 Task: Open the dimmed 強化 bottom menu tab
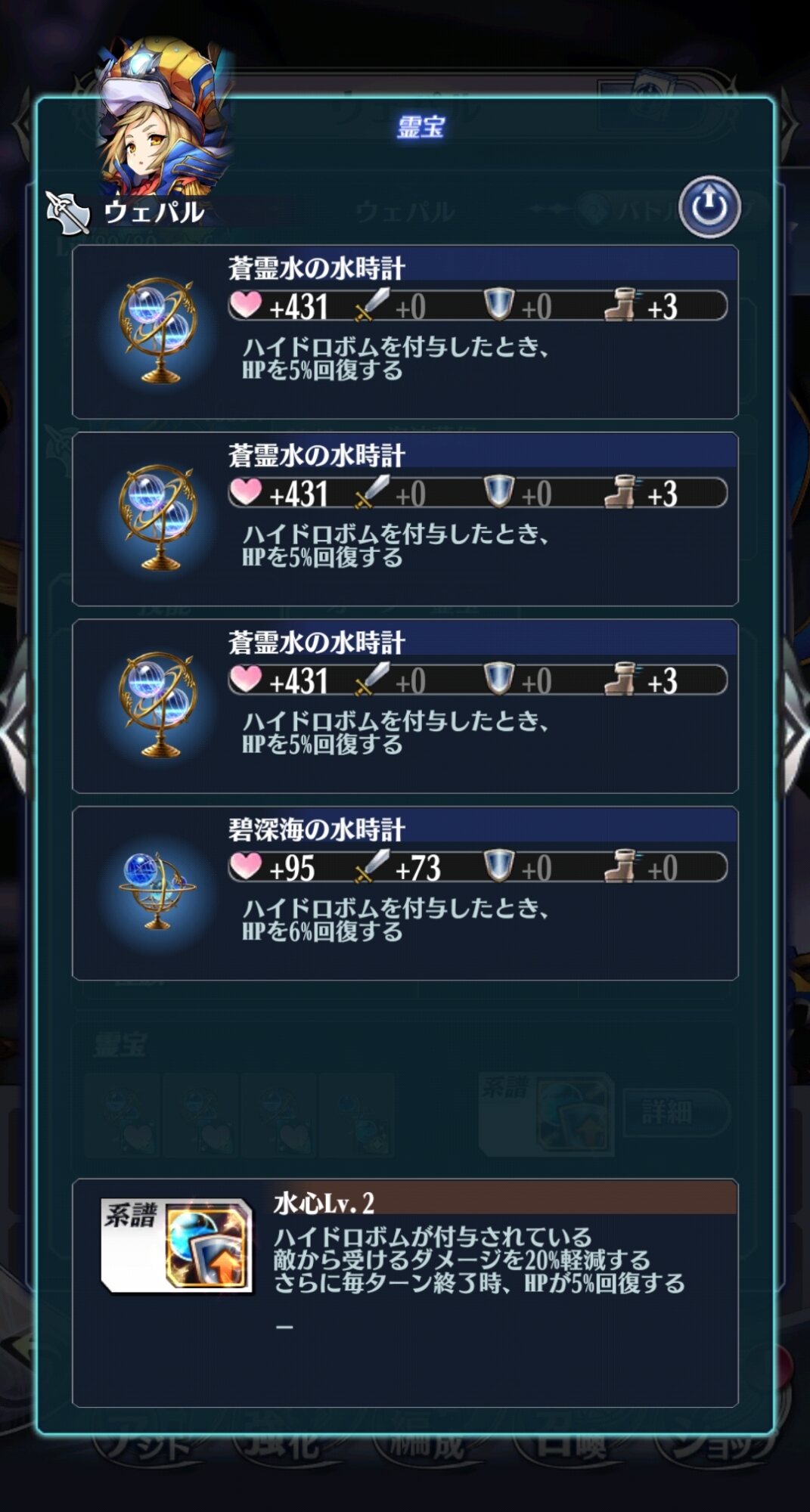tap(281, 1445)
